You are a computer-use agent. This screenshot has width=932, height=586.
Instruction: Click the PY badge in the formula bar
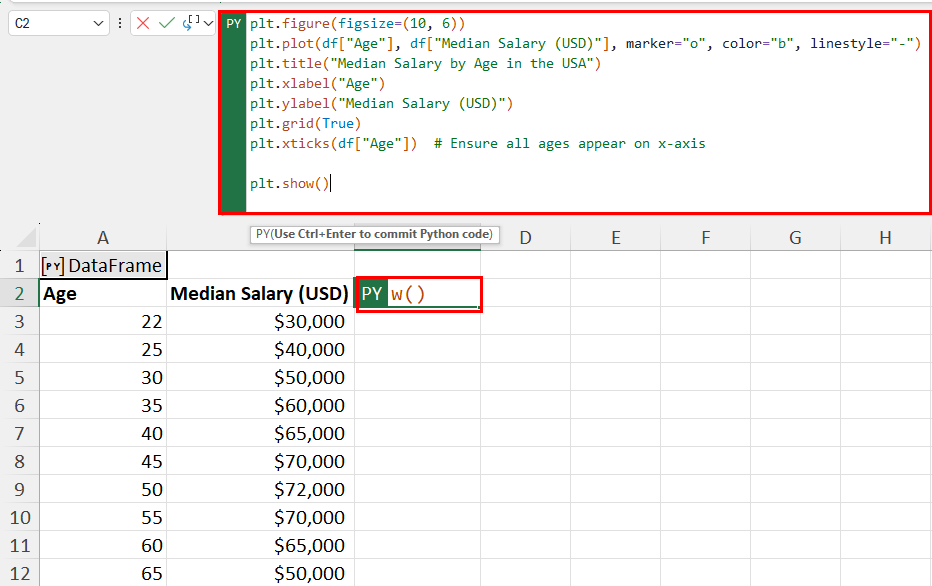click(234, 24)
